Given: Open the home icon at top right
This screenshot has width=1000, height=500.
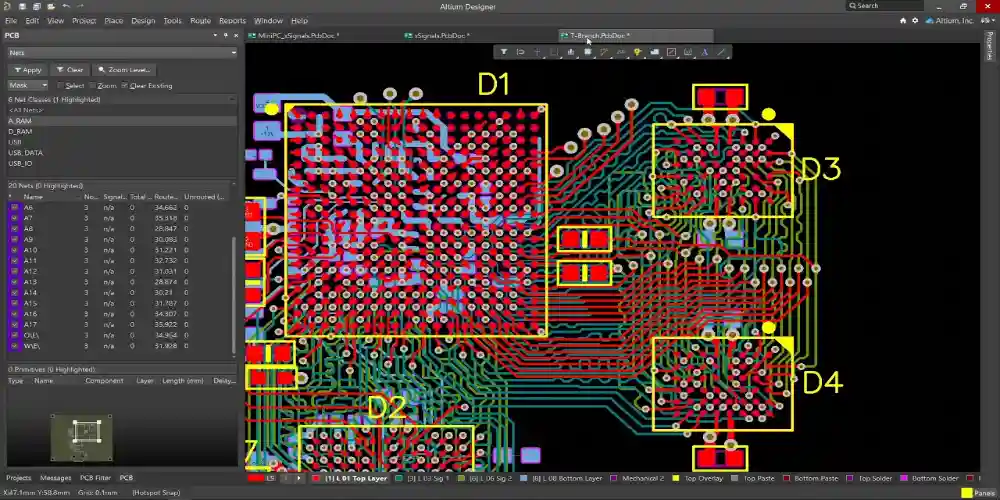Looking at the screenshot, I should coord(903,20).
